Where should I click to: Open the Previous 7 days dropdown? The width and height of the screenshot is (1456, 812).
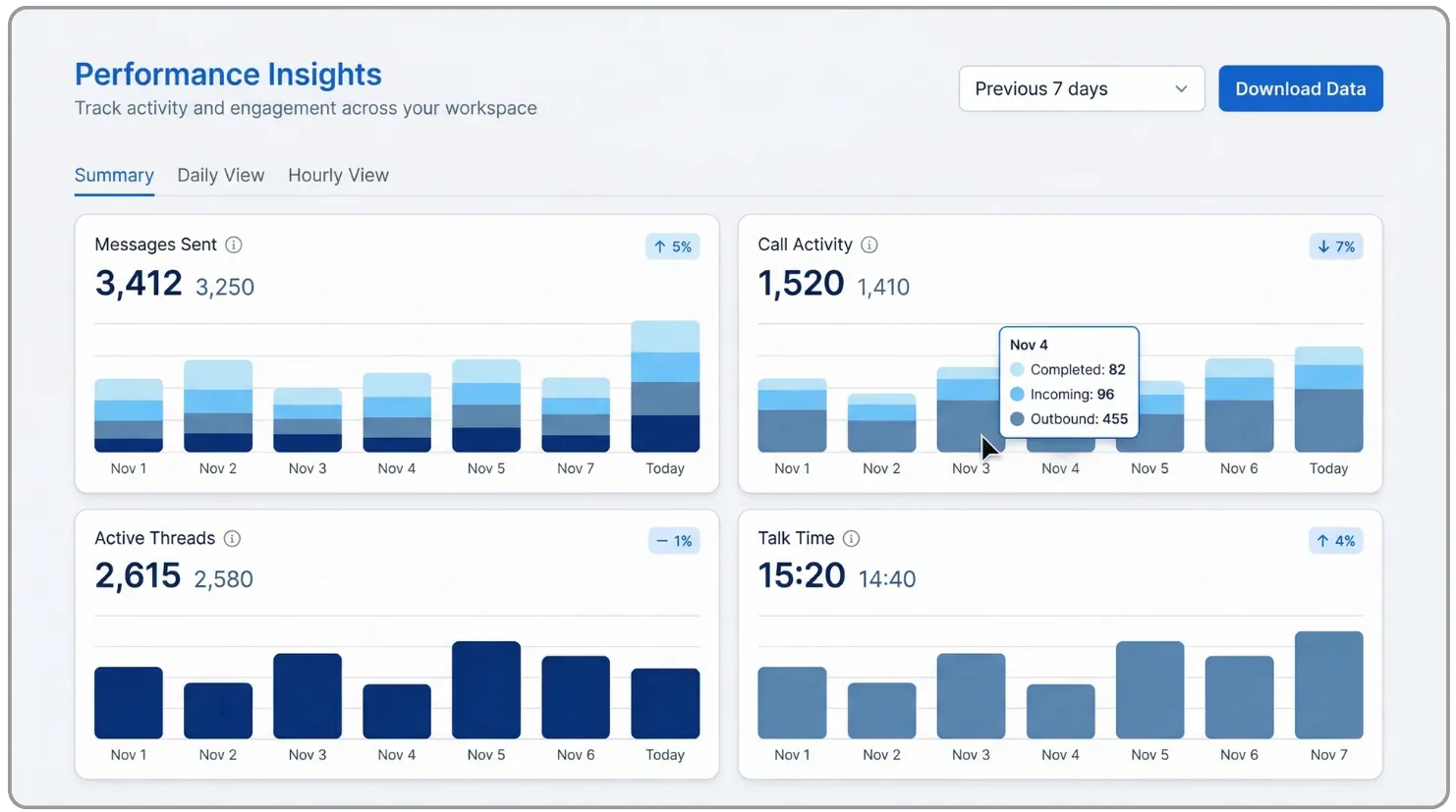1082,88
